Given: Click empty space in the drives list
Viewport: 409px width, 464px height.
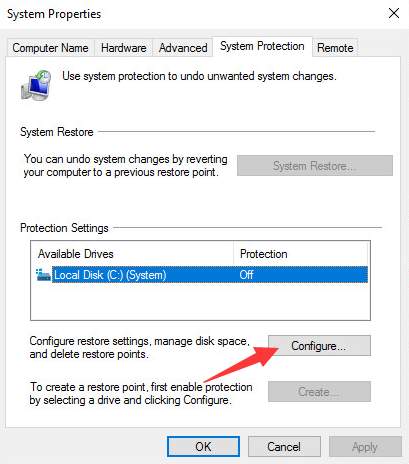Looking at the screenshot, I should 200,302.
